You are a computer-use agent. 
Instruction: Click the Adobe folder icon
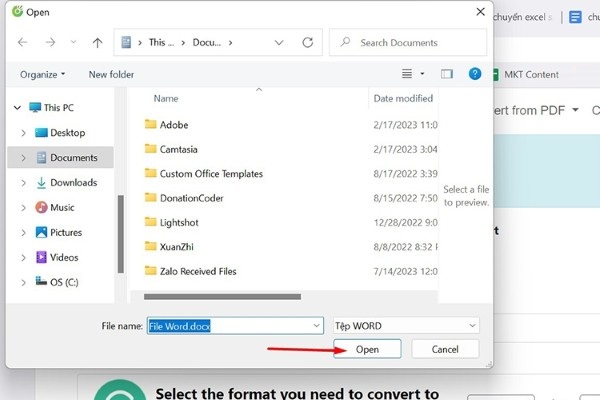pos(151,124)
